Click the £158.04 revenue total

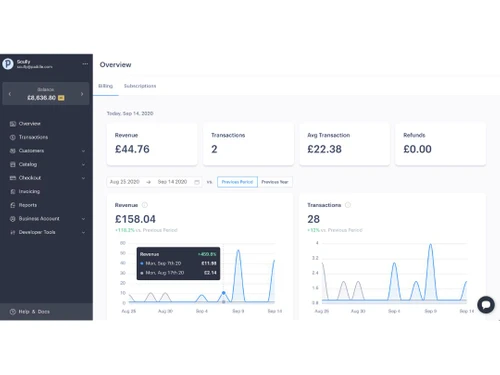[135, 219]
